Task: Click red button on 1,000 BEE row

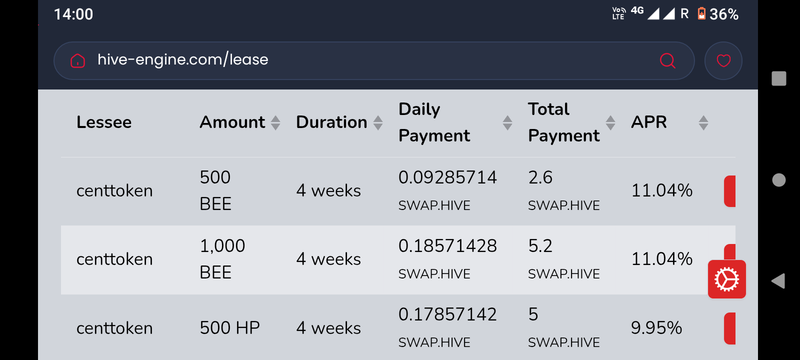Action: pyautogui.click(x=730, y=252)
